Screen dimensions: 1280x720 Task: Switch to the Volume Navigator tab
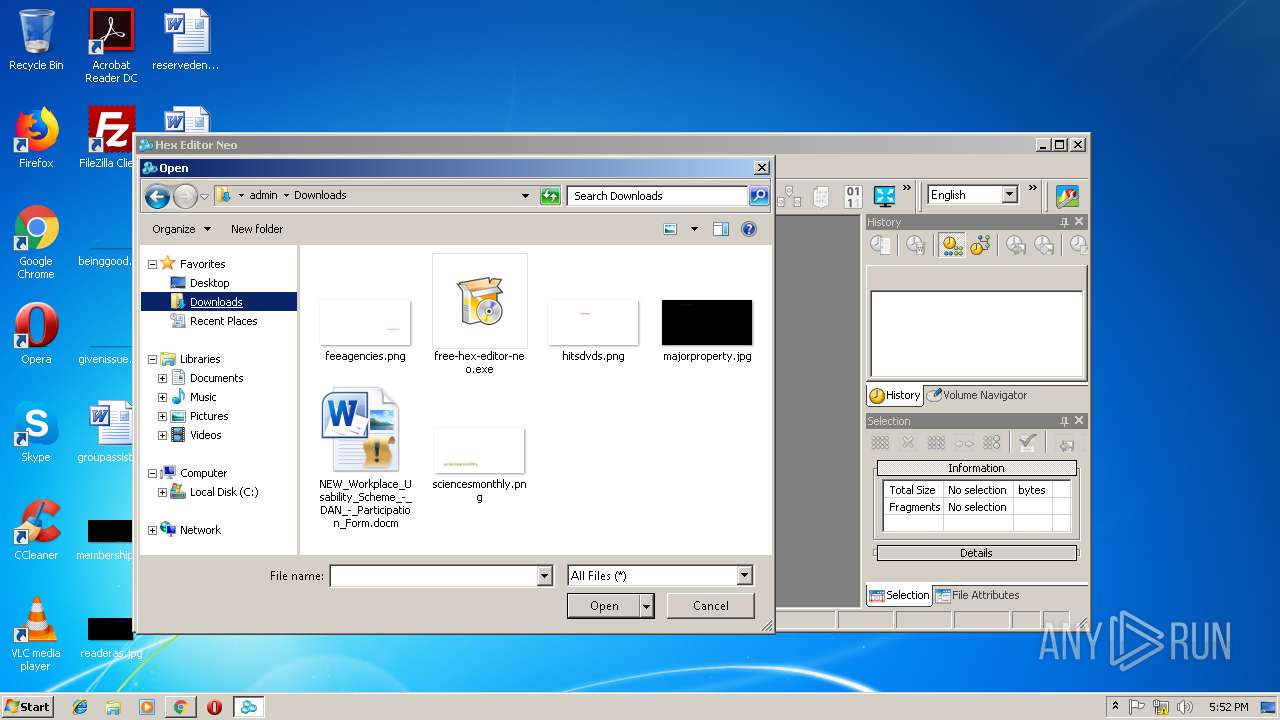[976, 395]
